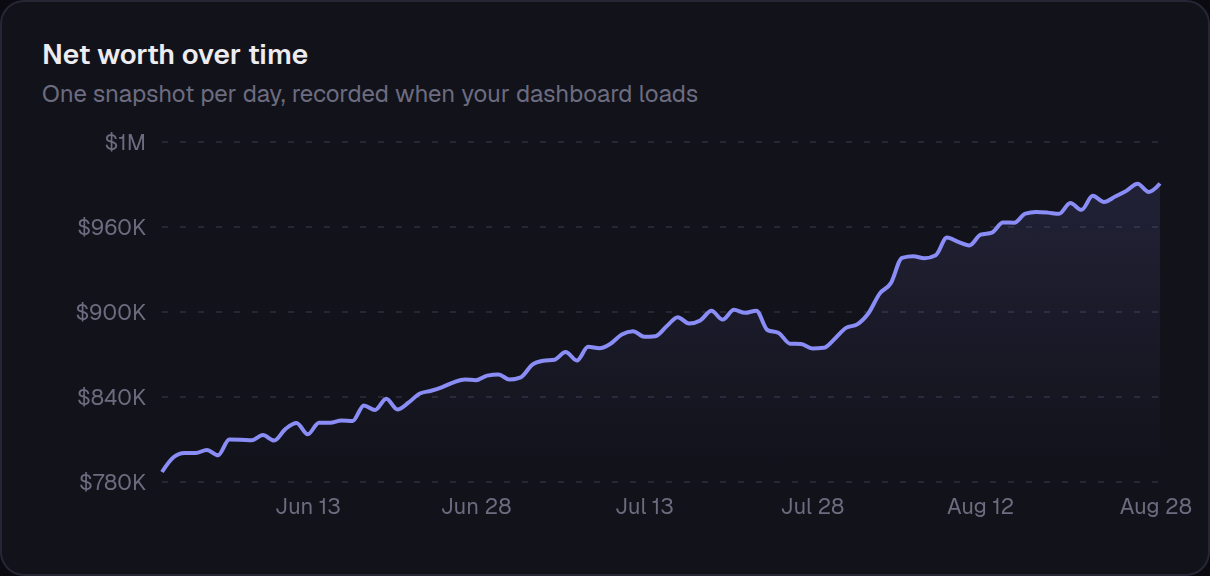The image size is (1210, 576).
Task: Select the 'Net worth over time' heading
Action: 175,55
